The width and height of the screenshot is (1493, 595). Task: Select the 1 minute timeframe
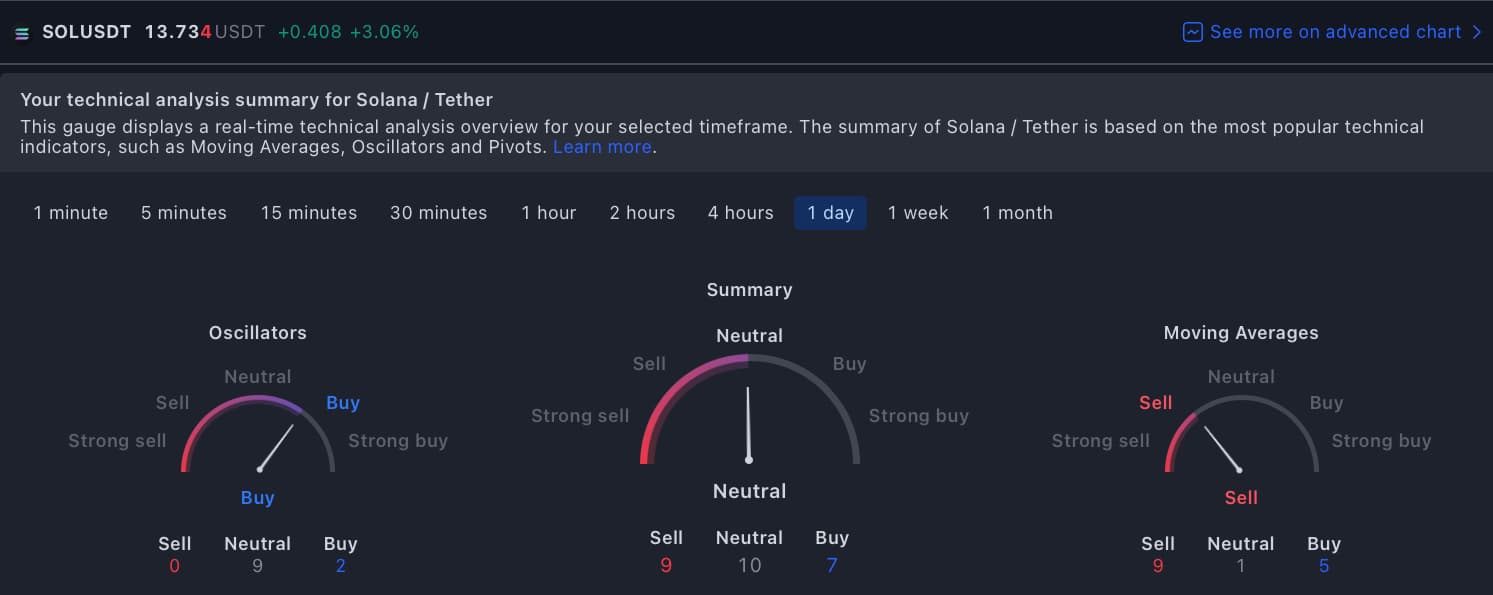(x=70, y=212)
